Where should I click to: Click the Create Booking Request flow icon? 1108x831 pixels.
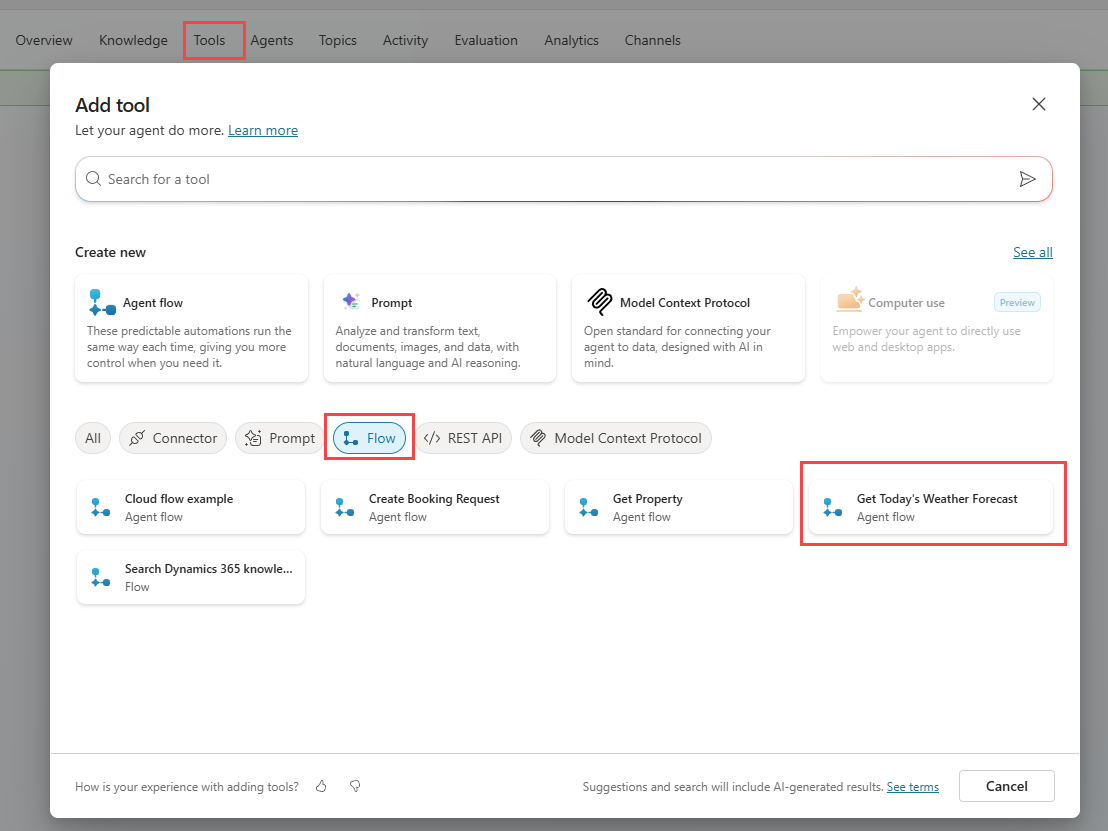pos(345,507)
